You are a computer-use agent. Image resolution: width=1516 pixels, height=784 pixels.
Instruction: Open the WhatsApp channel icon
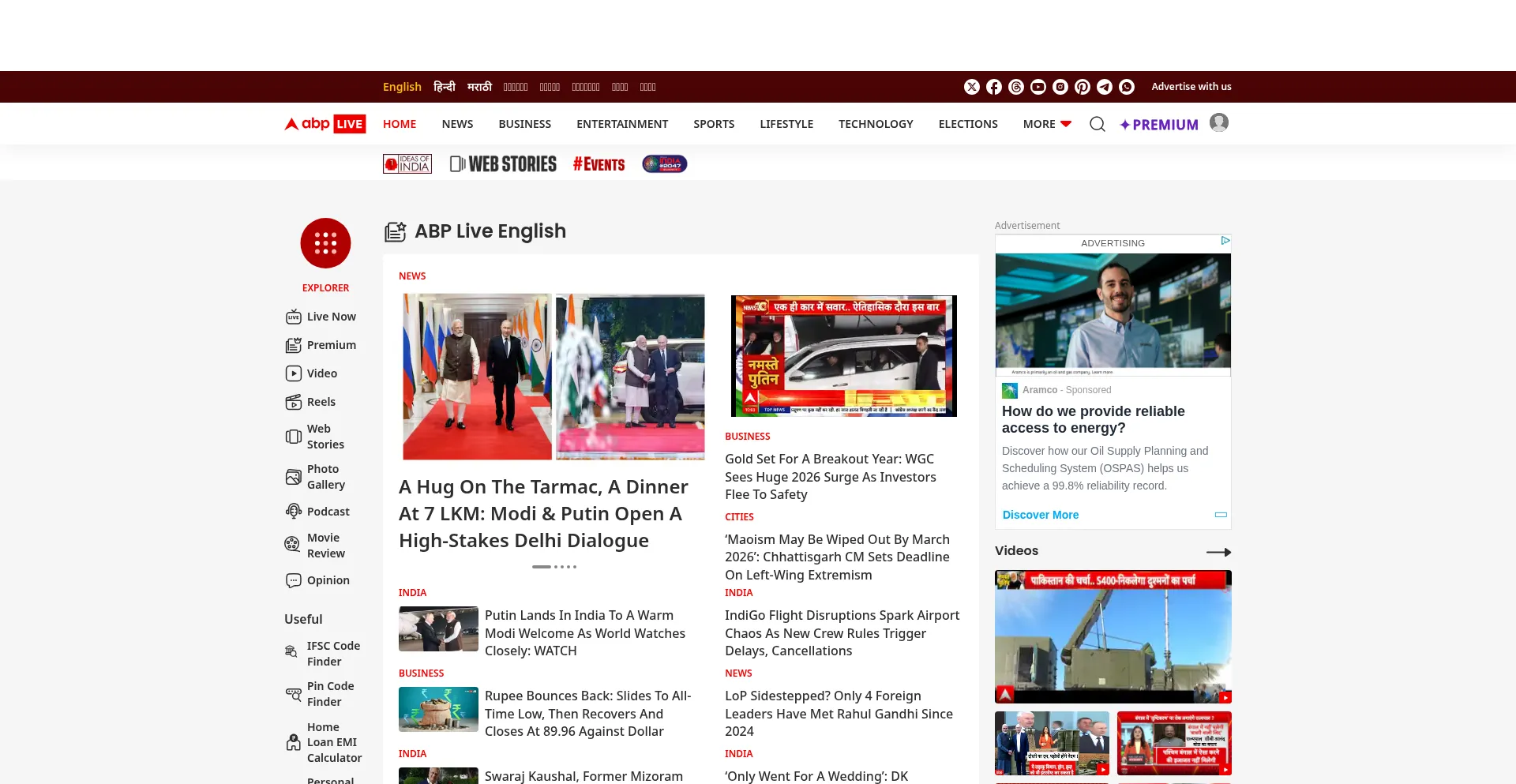[1127, 87]
